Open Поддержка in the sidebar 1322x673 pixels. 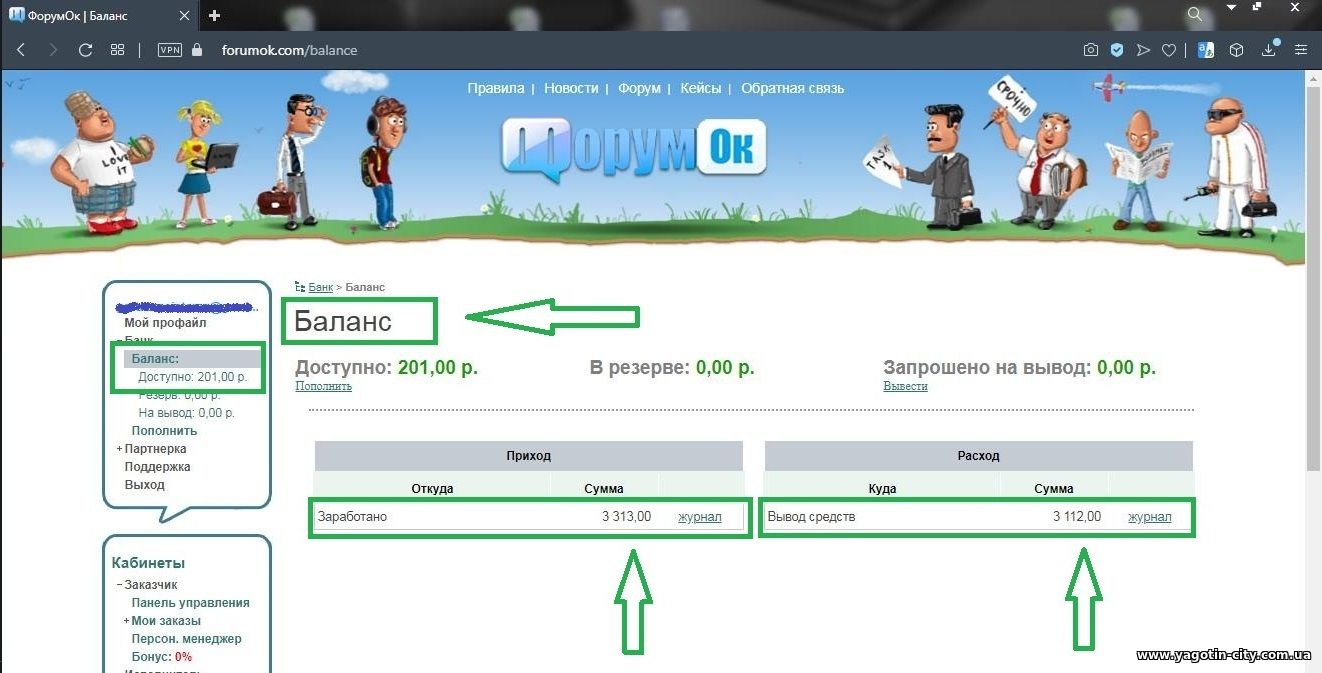157,467
